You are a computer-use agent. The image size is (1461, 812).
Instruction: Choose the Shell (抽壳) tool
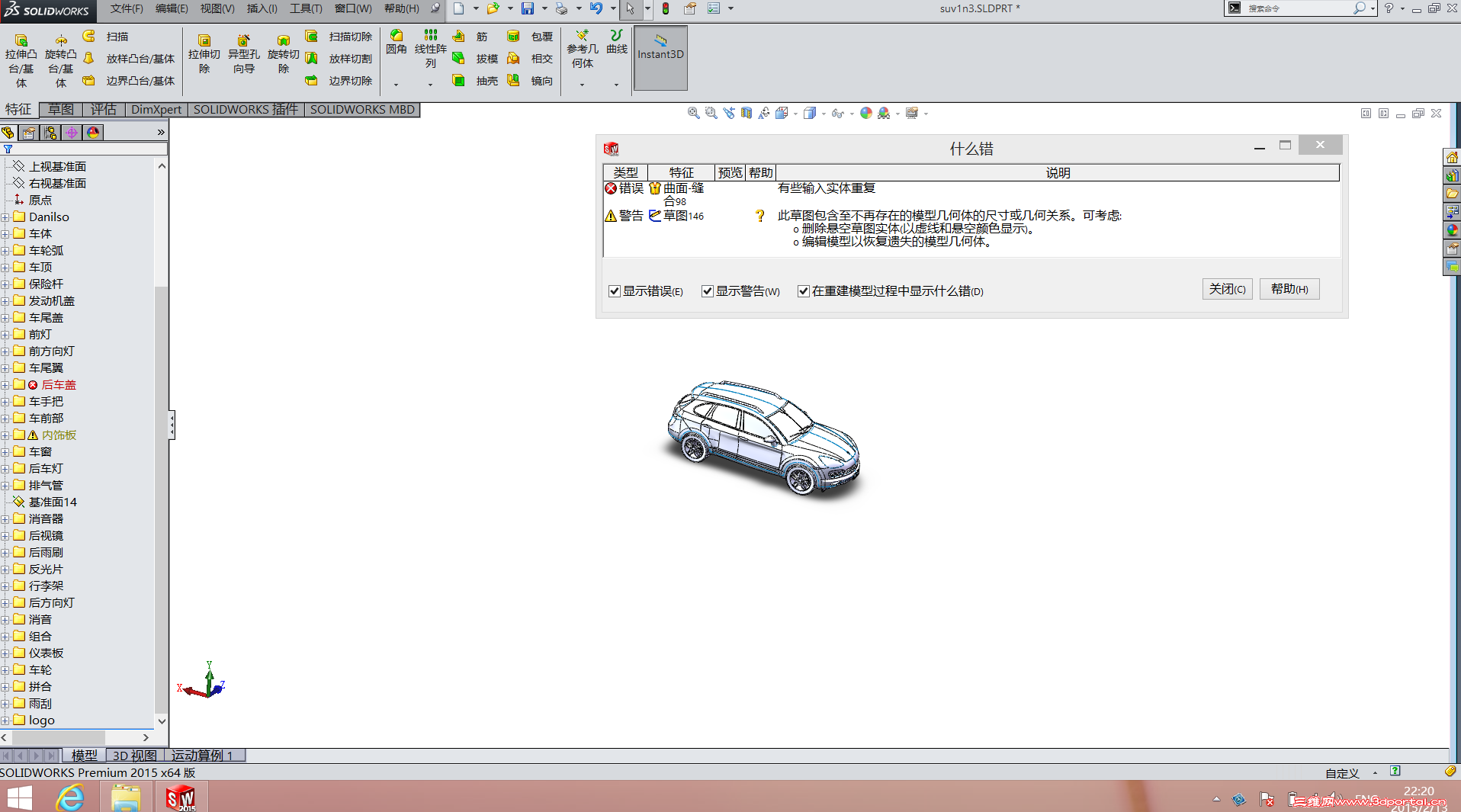pos(475,81)
